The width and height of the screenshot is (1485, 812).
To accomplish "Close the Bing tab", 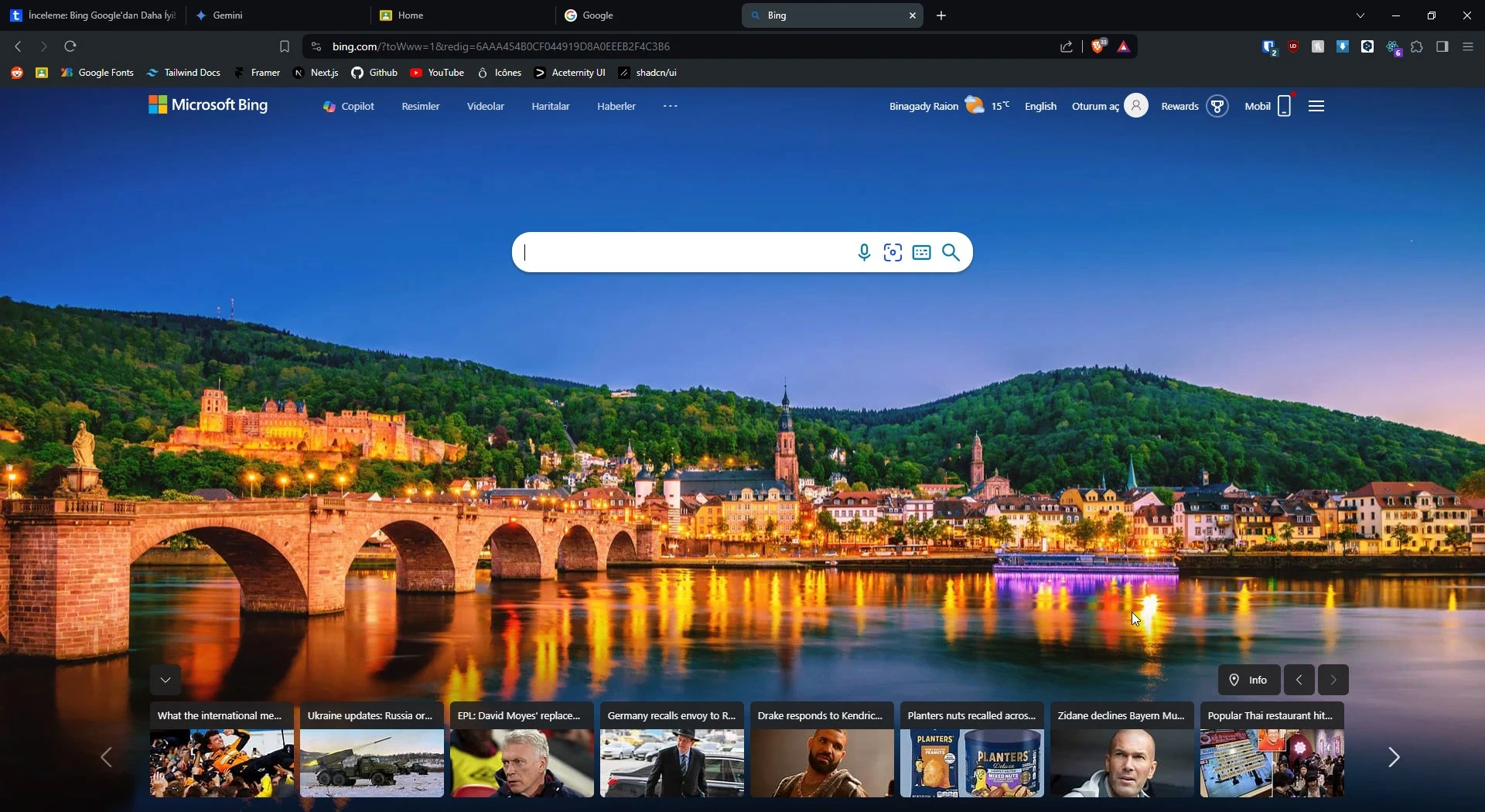I will point(913,15).
